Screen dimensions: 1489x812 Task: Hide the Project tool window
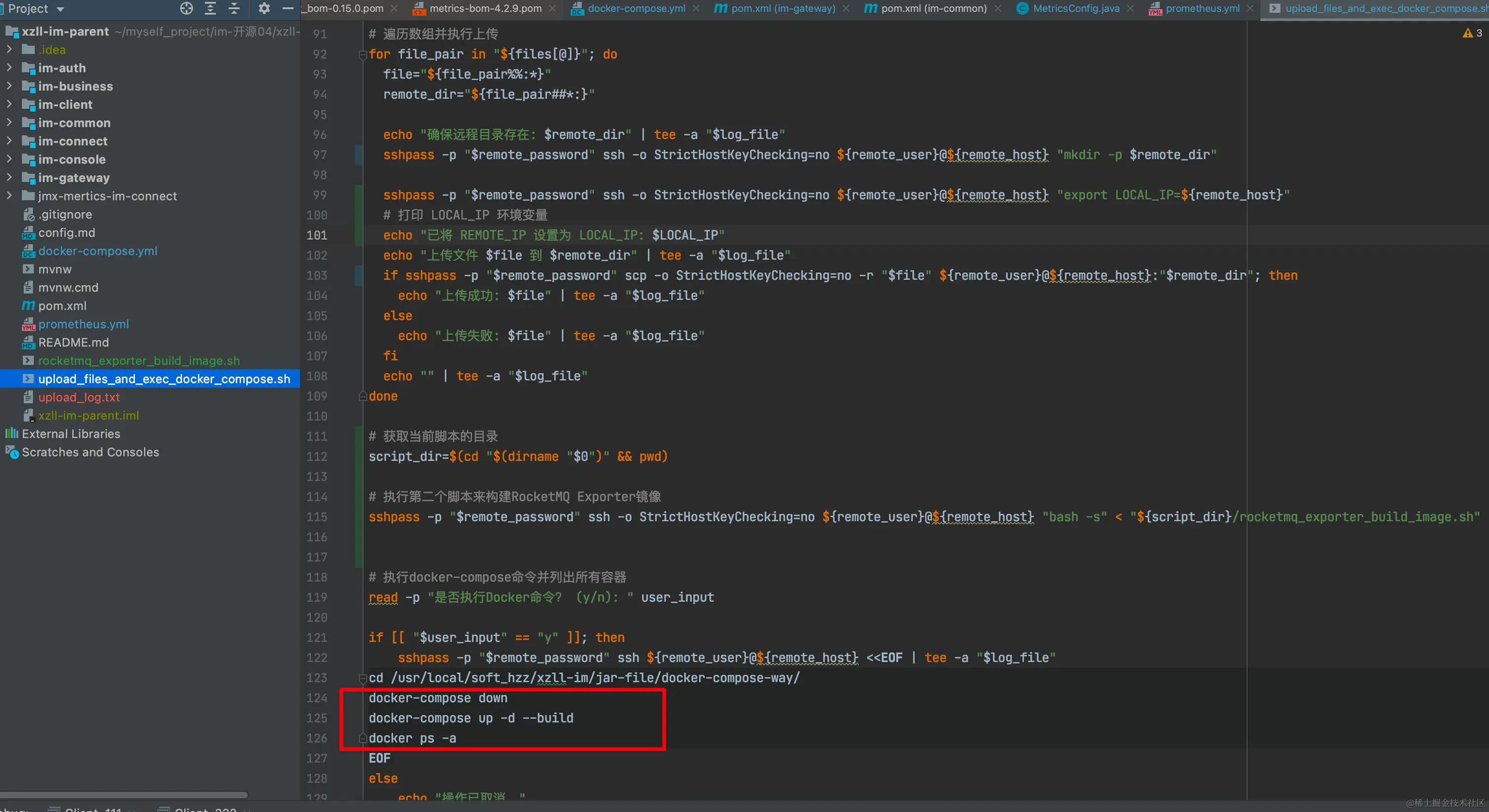click(x=287, y=8)
